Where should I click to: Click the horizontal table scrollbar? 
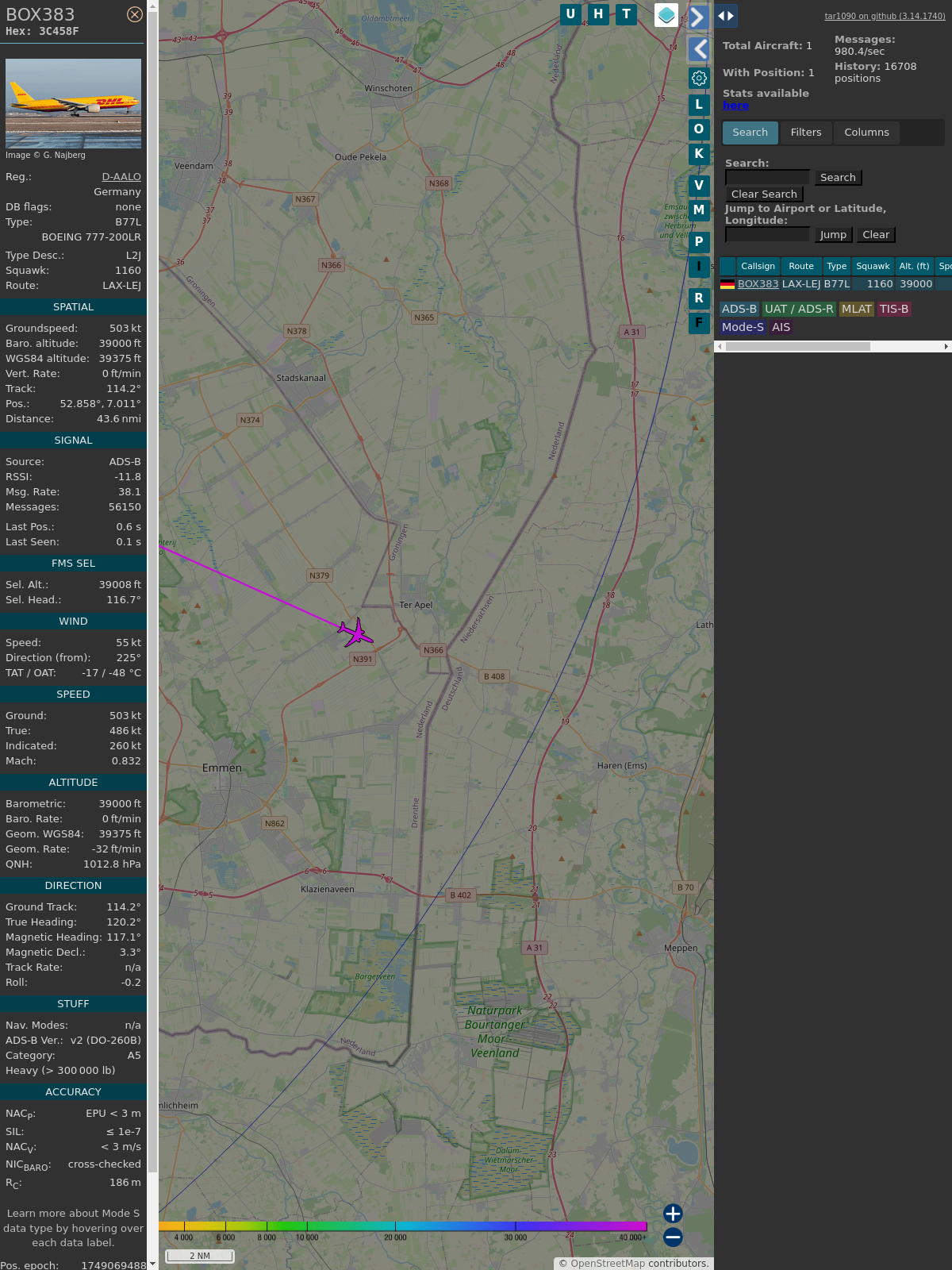click(x=798, y=346)
